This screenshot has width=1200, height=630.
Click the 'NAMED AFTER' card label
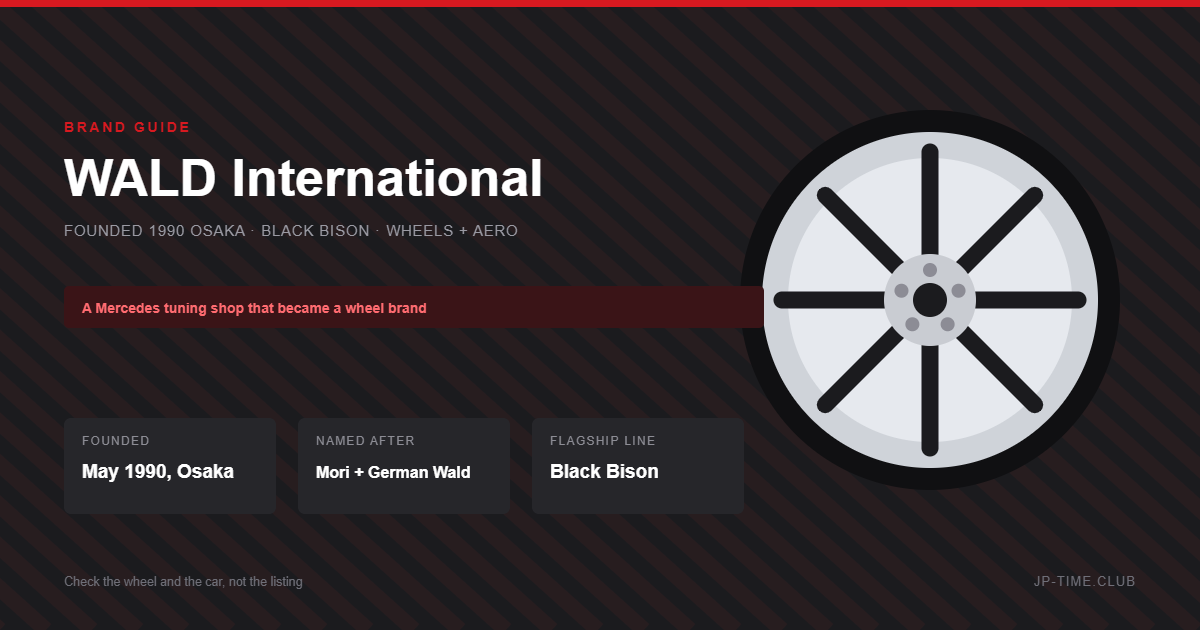click(365, 441)
